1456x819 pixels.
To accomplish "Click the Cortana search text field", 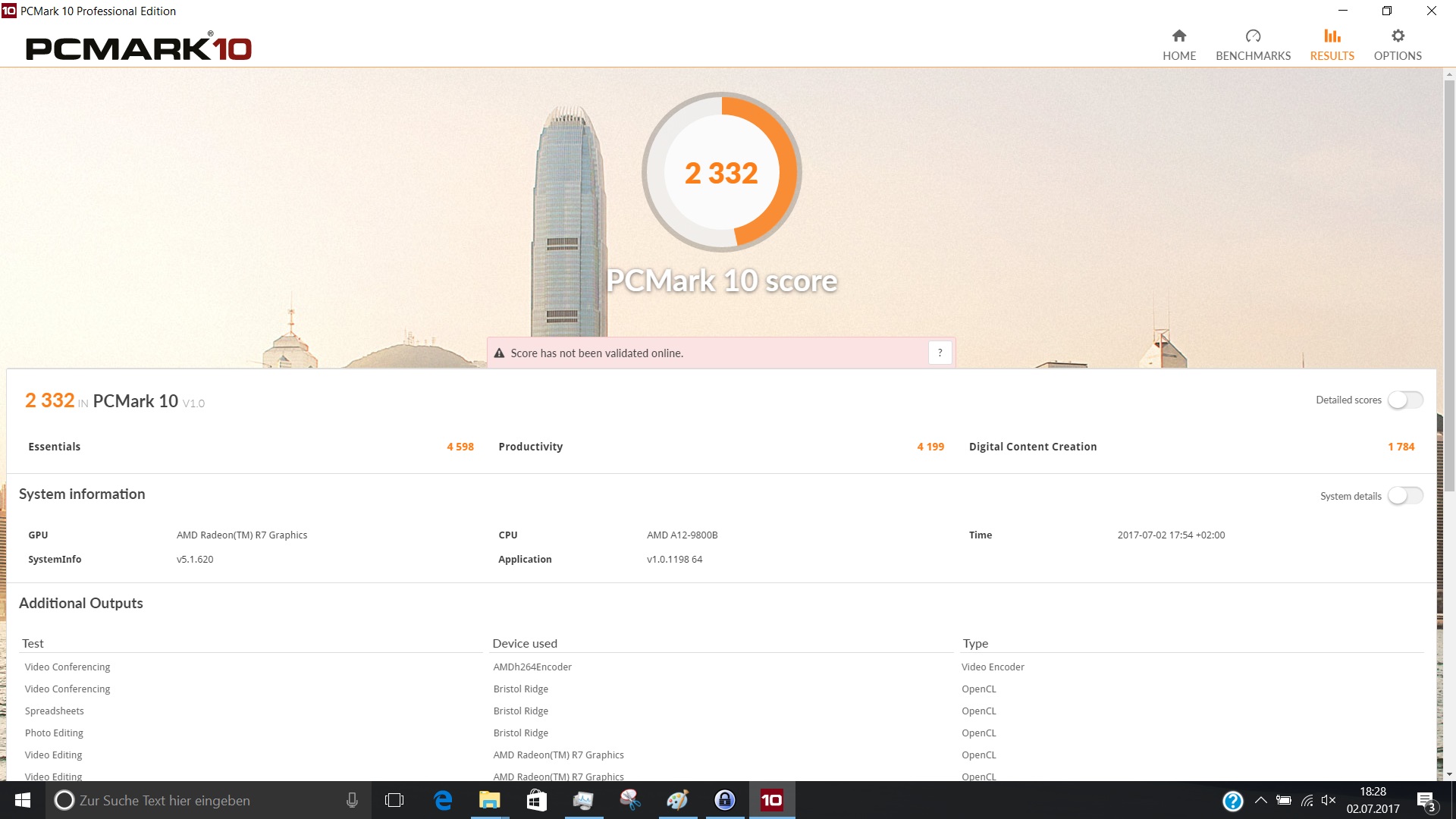I will pyautogui.click(x=205, y=800).
